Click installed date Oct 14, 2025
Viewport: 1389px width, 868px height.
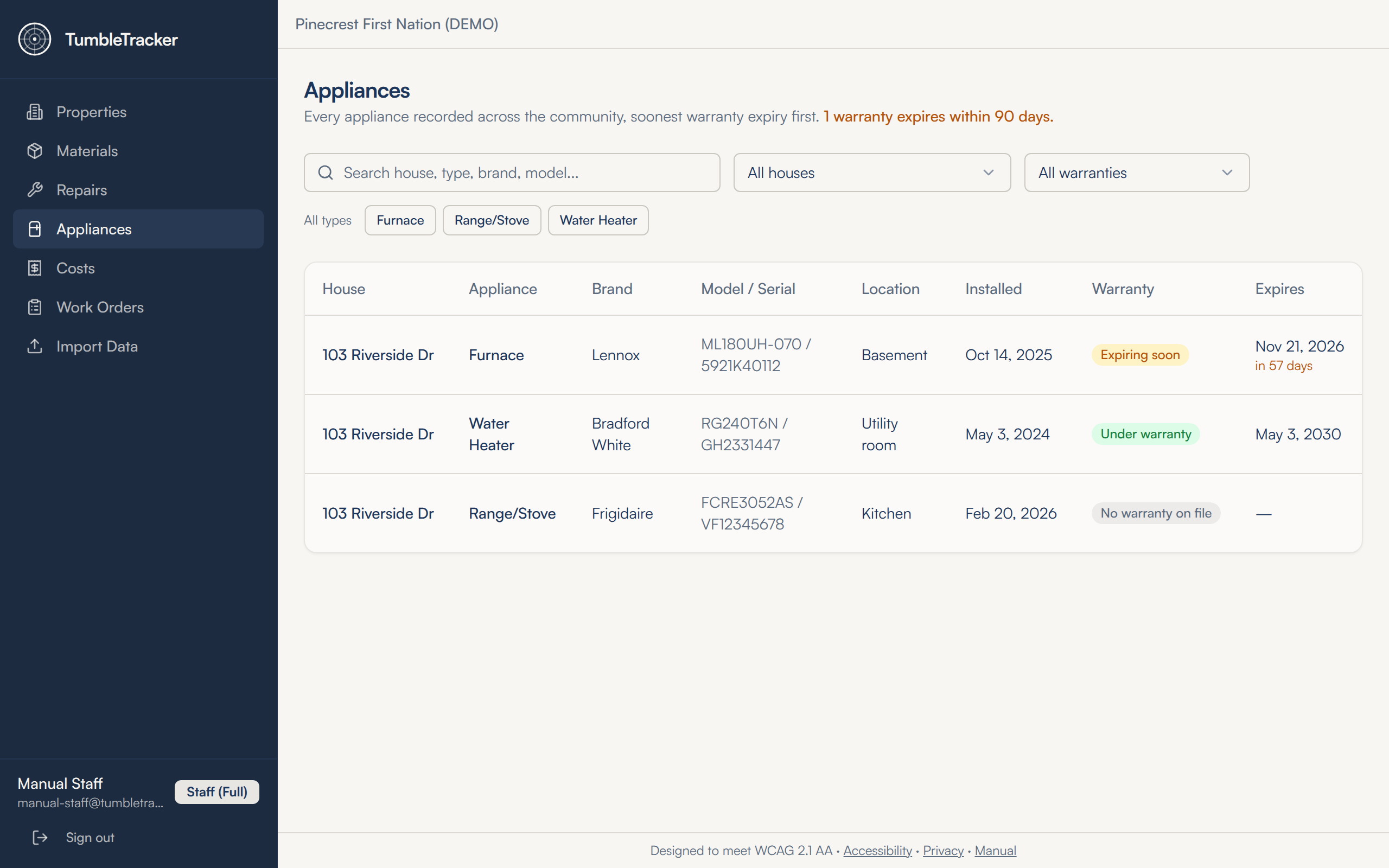[x=1009, y=355]
